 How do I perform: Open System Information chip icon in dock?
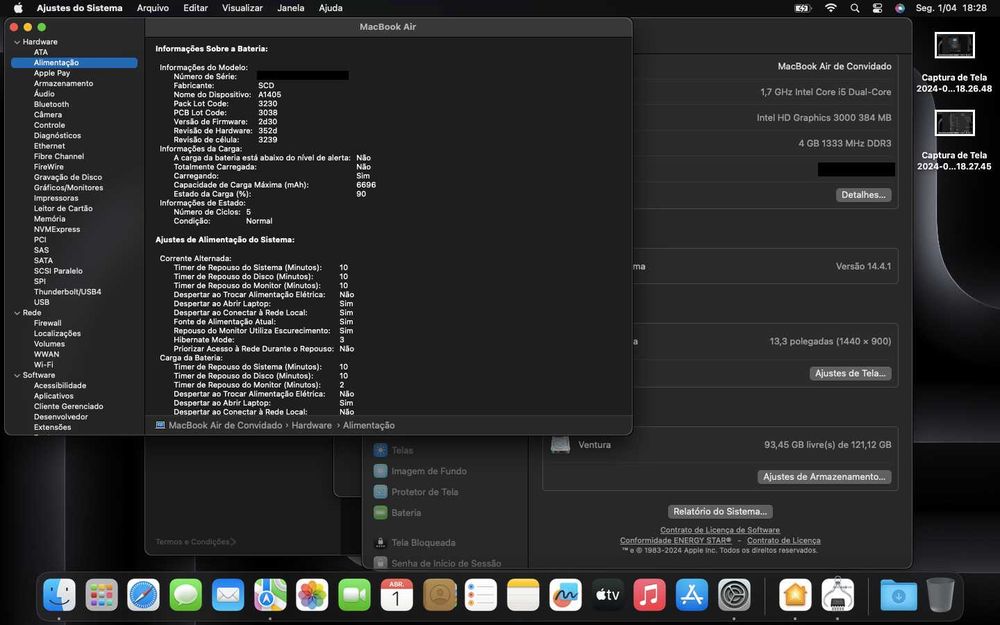[837, 595]
